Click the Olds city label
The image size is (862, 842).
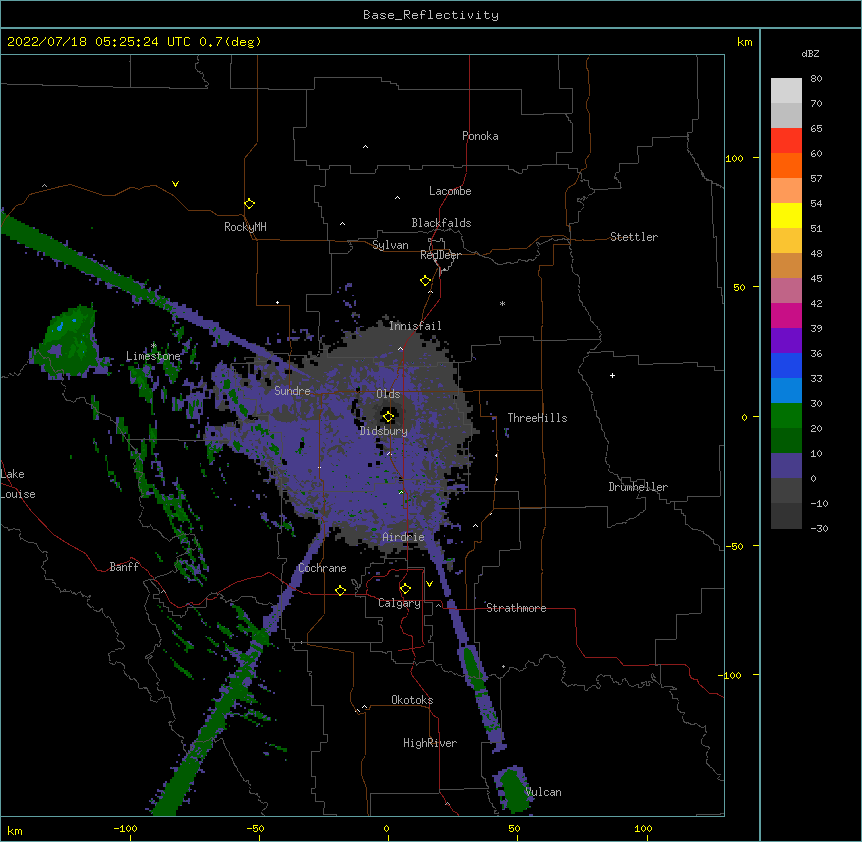tap(388, 394)
